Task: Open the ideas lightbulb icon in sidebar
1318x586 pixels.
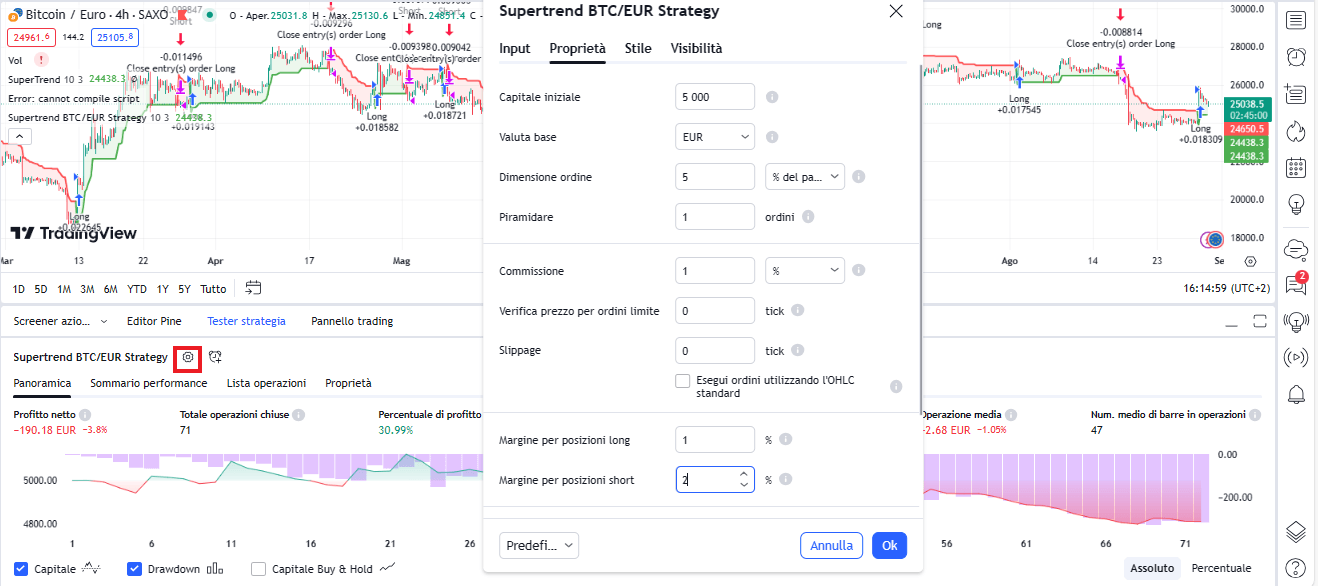Action: [x=1296, y=205]
